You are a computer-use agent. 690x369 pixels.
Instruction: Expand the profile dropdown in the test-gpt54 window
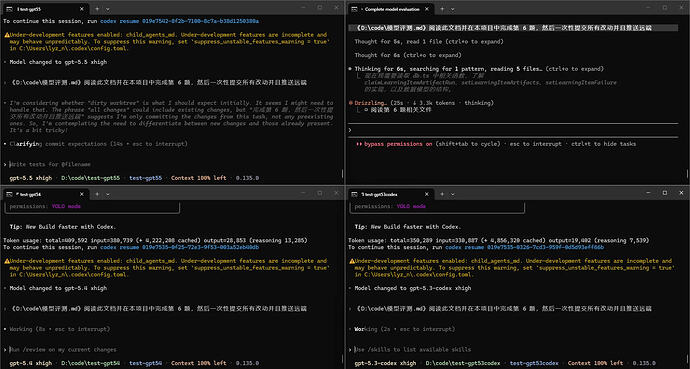coord(108,194)
